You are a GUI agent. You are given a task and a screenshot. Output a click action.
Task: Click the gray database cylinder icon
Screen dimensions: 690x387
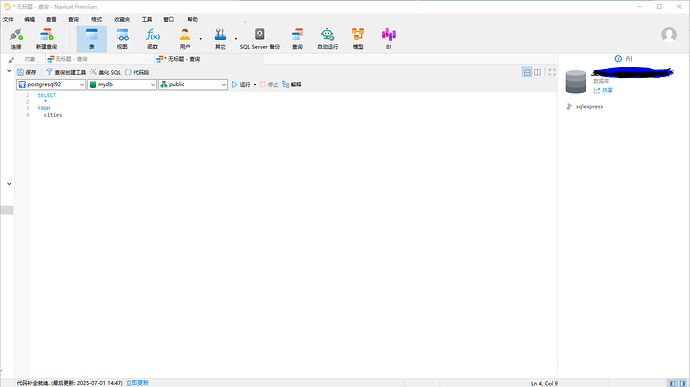point(576,81)
